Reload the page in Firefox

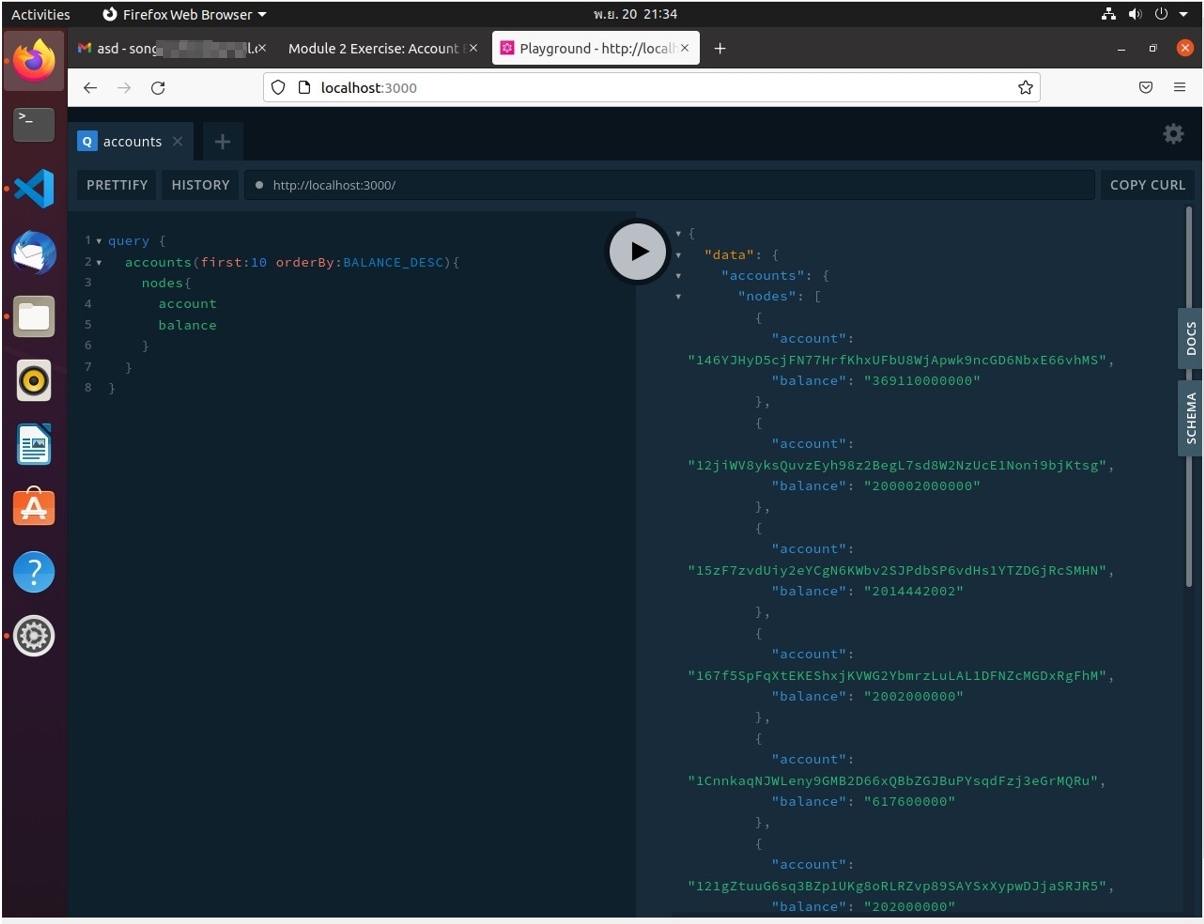(x=157, y=87)
